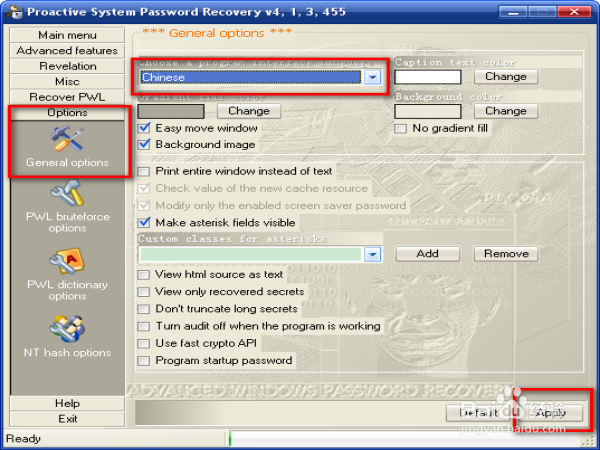
Task: Enable Print entire window instead of text
Action: 144,171
